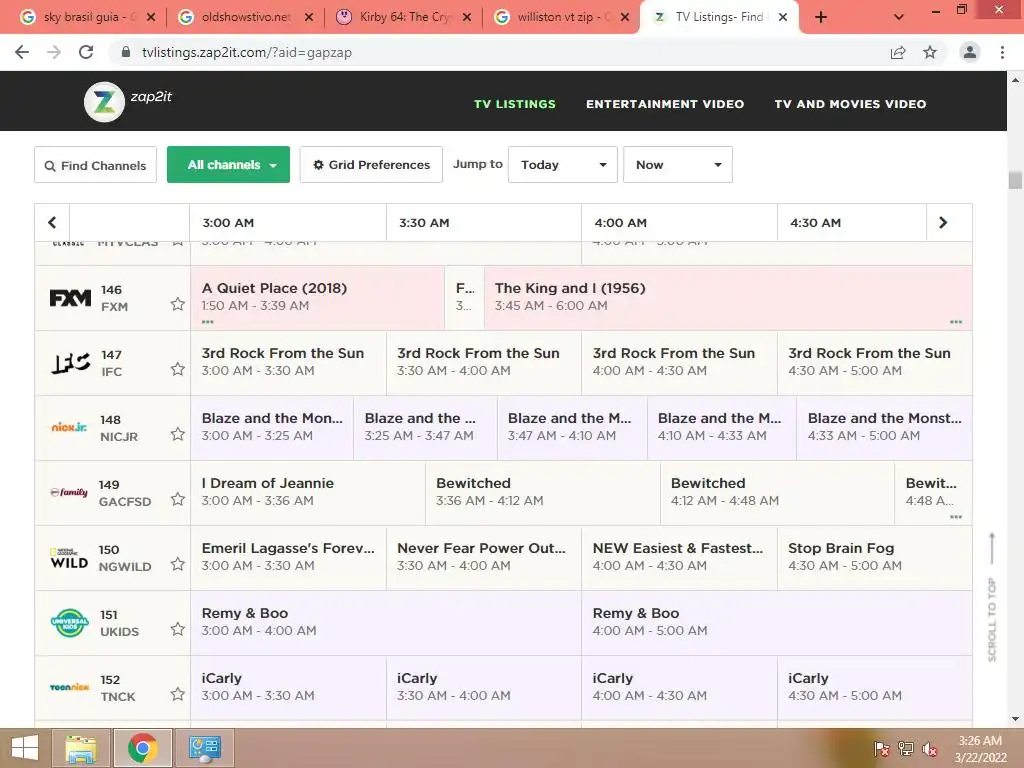The width and height of the screenshot is (1024, 768).
Task: Favorite the GACFSD channel star
Action: pos(178,500)
